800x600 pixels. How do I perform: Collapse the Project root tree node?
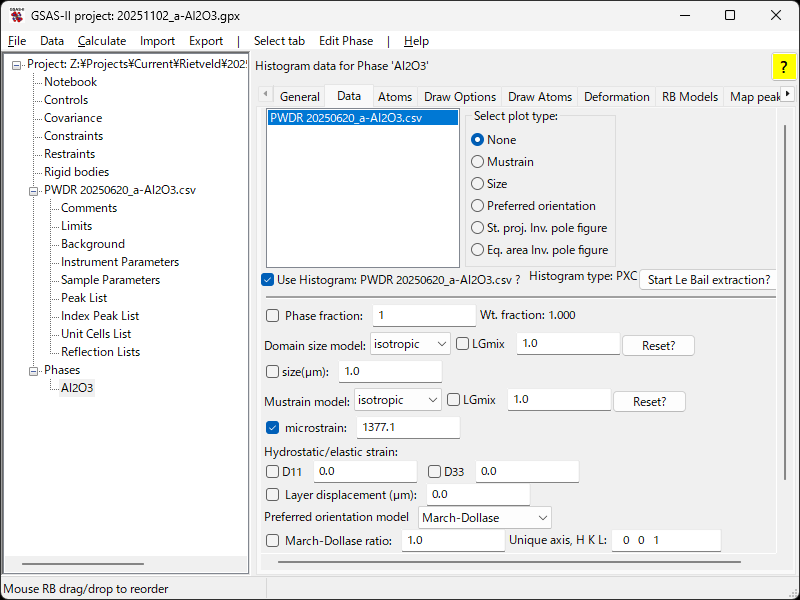coord(17,64)
